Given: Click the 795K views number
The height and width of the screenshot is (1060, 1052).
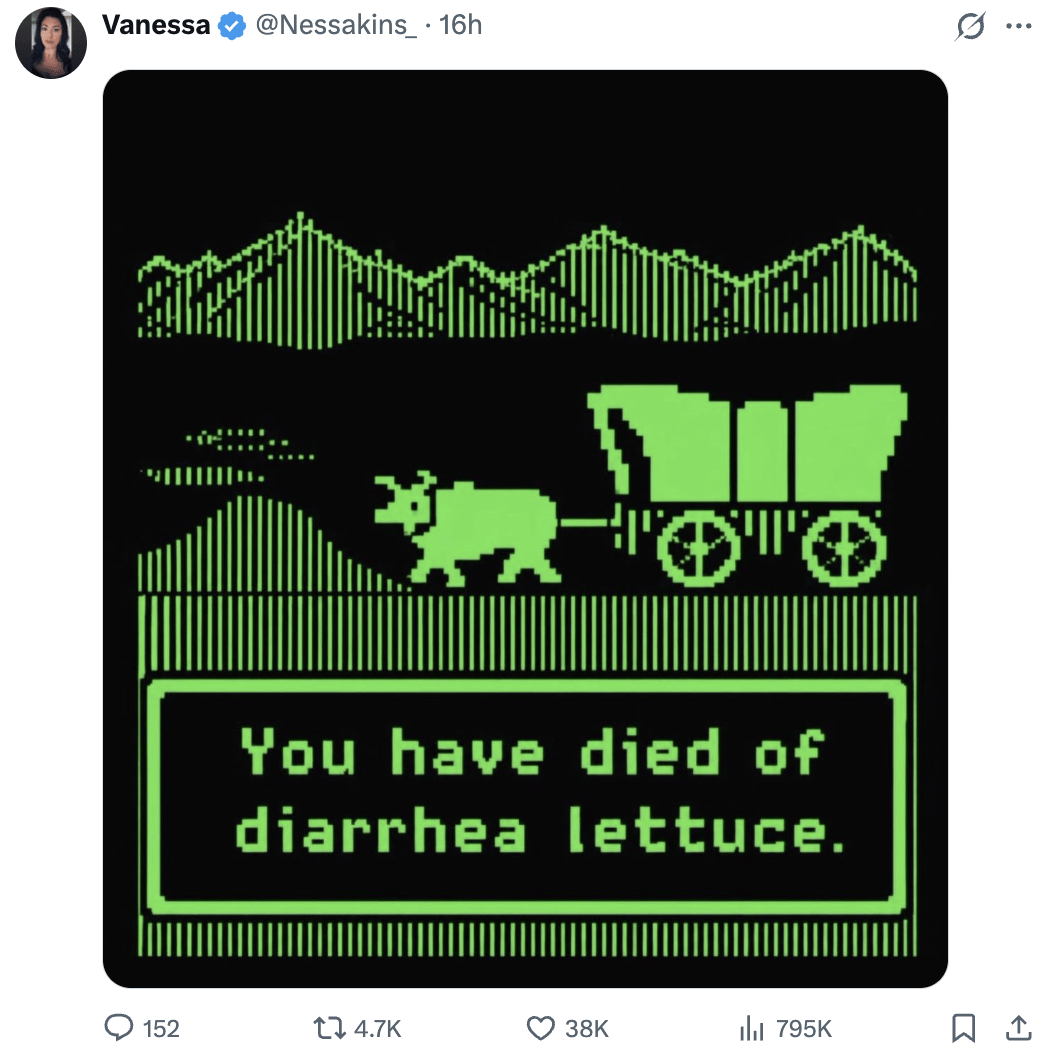Looking at the screenshot, I should click(803, 1029).
